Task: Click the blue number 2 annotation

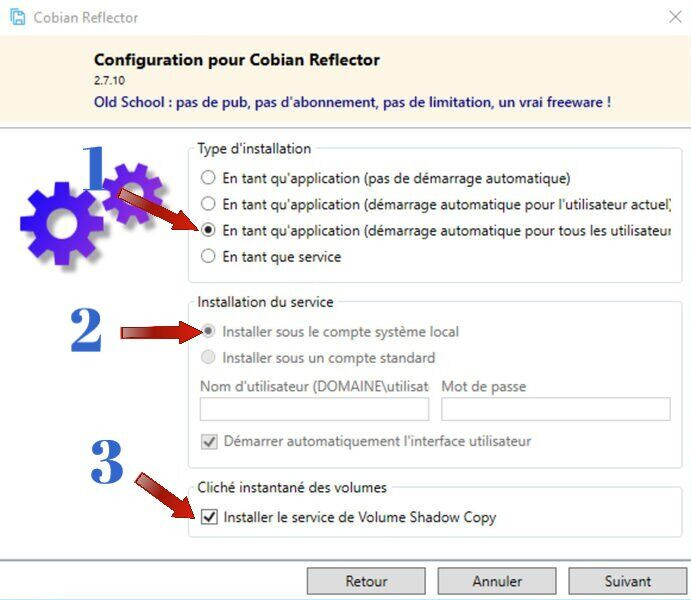Action: pyautogui.click(x=86, y=330)
